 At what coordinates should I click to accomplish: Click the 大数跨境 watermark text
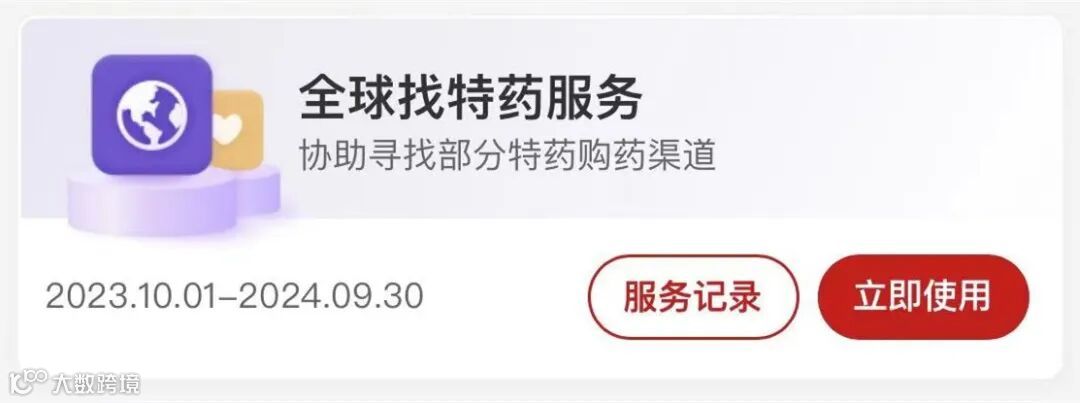point(95,383)
